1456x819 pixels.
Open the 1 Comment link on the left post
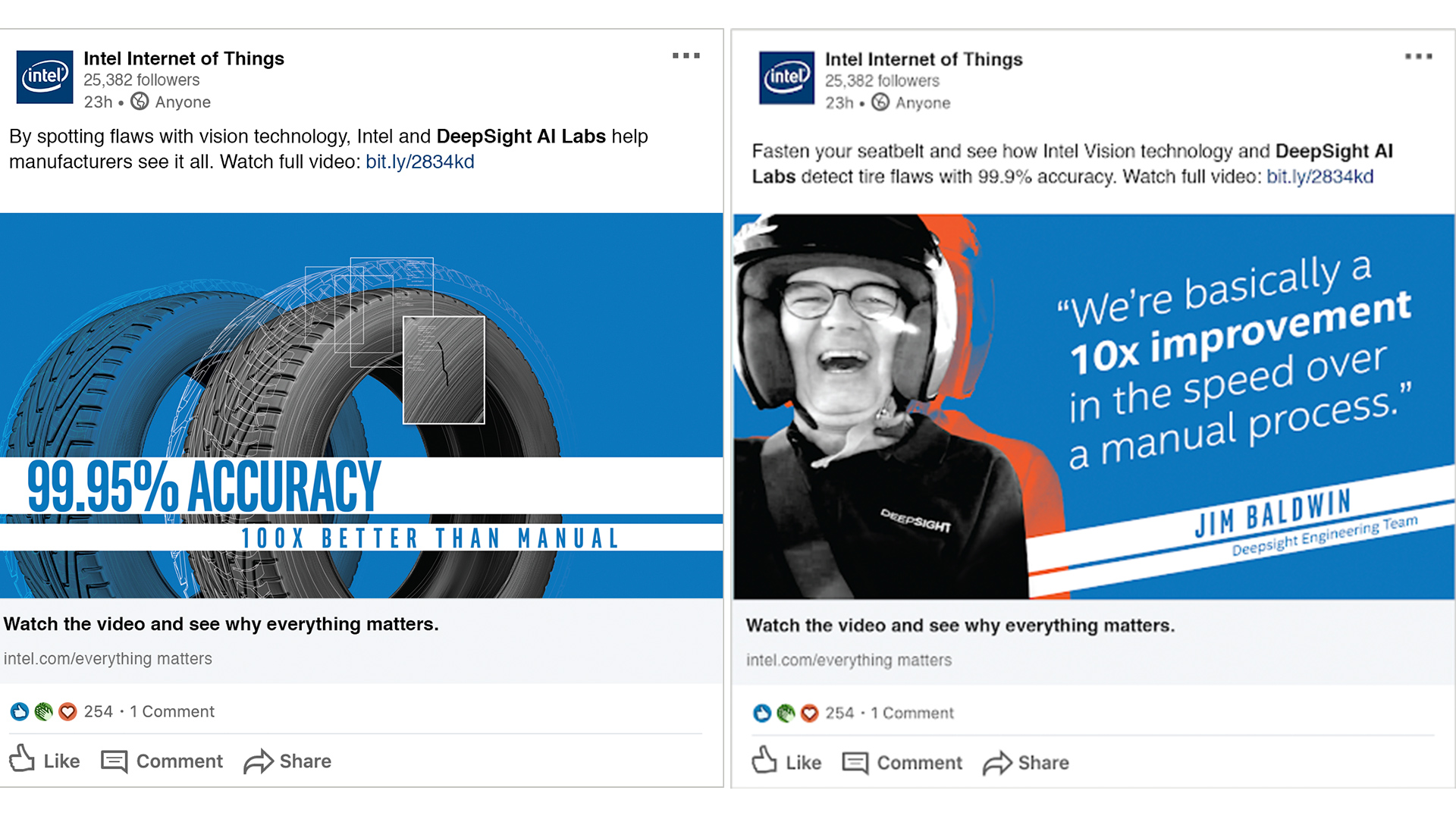click(x=172, y=711)
